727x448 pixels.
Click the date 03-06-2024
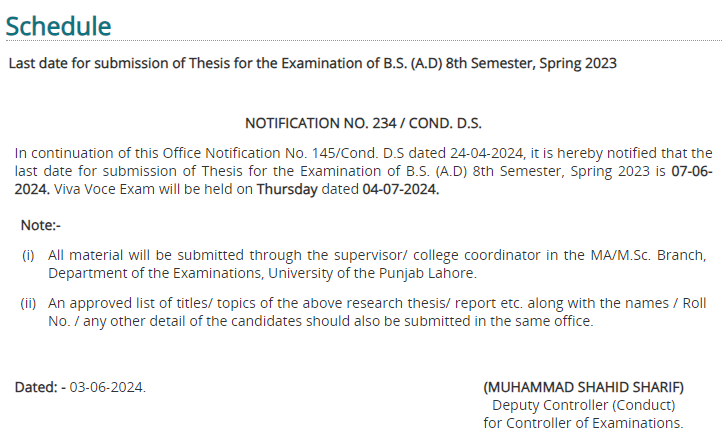108,387
